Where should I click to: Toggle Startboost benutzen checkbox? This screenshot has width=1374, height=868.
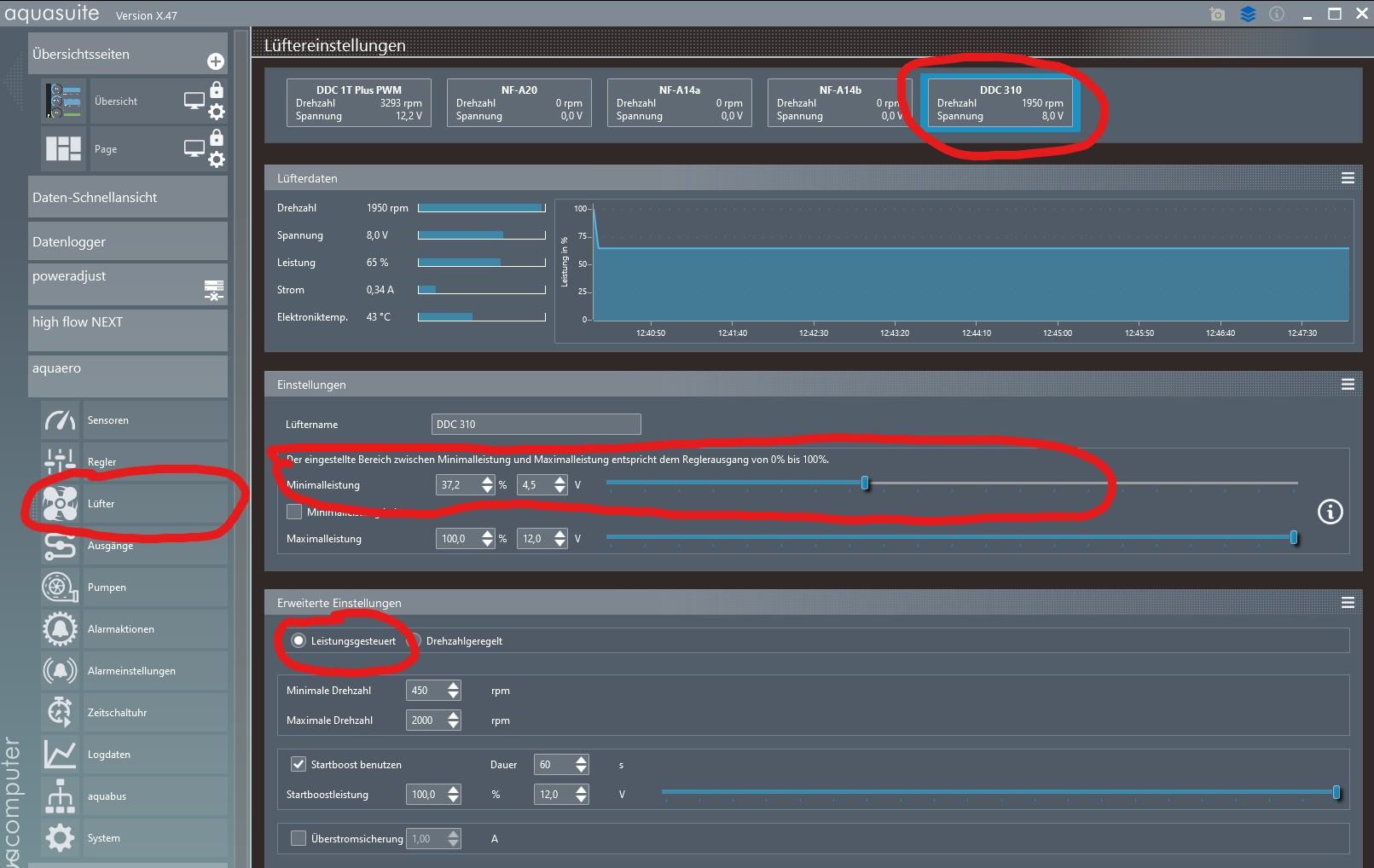pos(299,765)
